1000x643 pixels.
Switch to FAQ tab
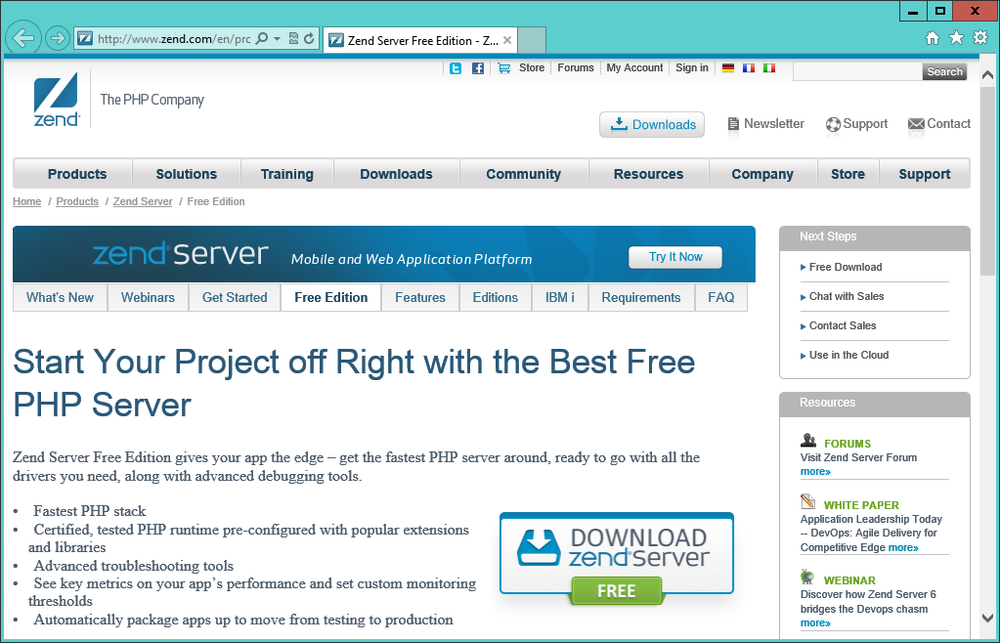(x=721, y=297)
